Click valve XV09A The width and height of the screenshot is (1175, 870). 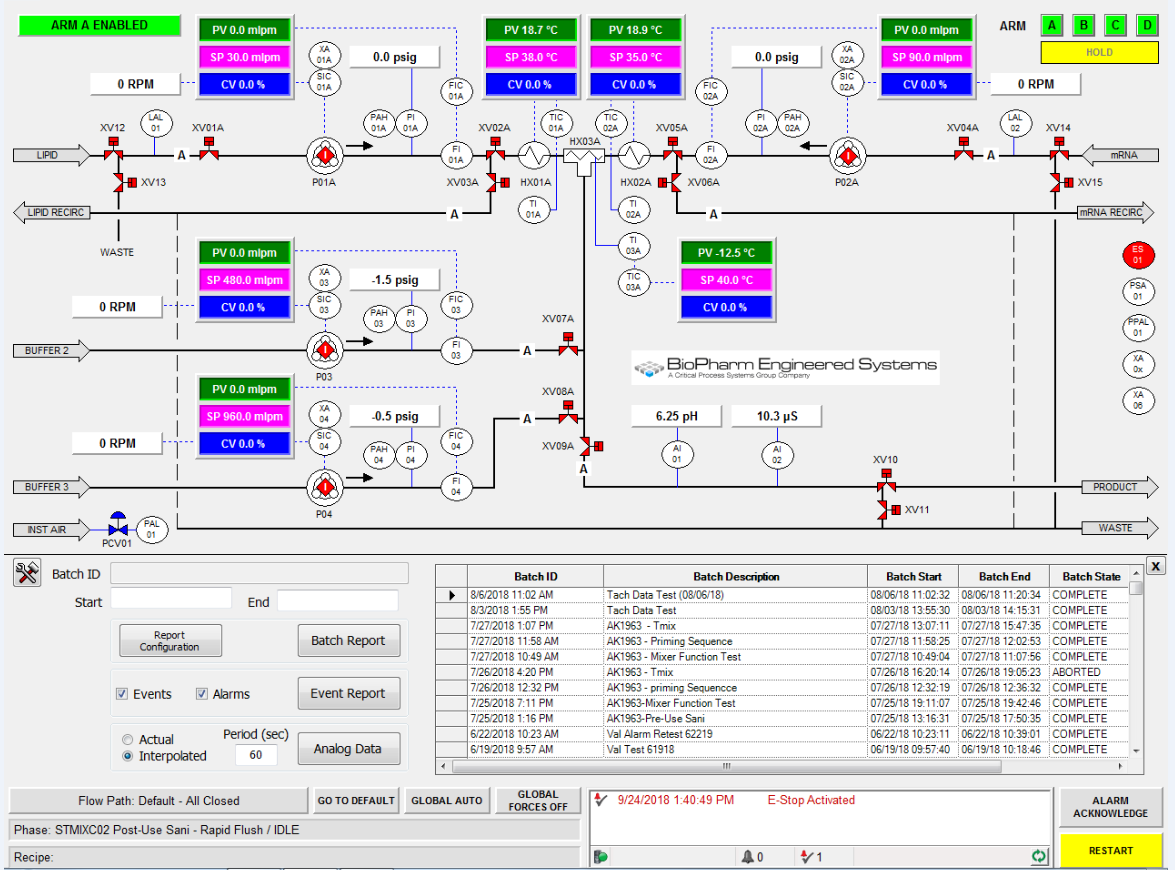(x=590, y=447)
